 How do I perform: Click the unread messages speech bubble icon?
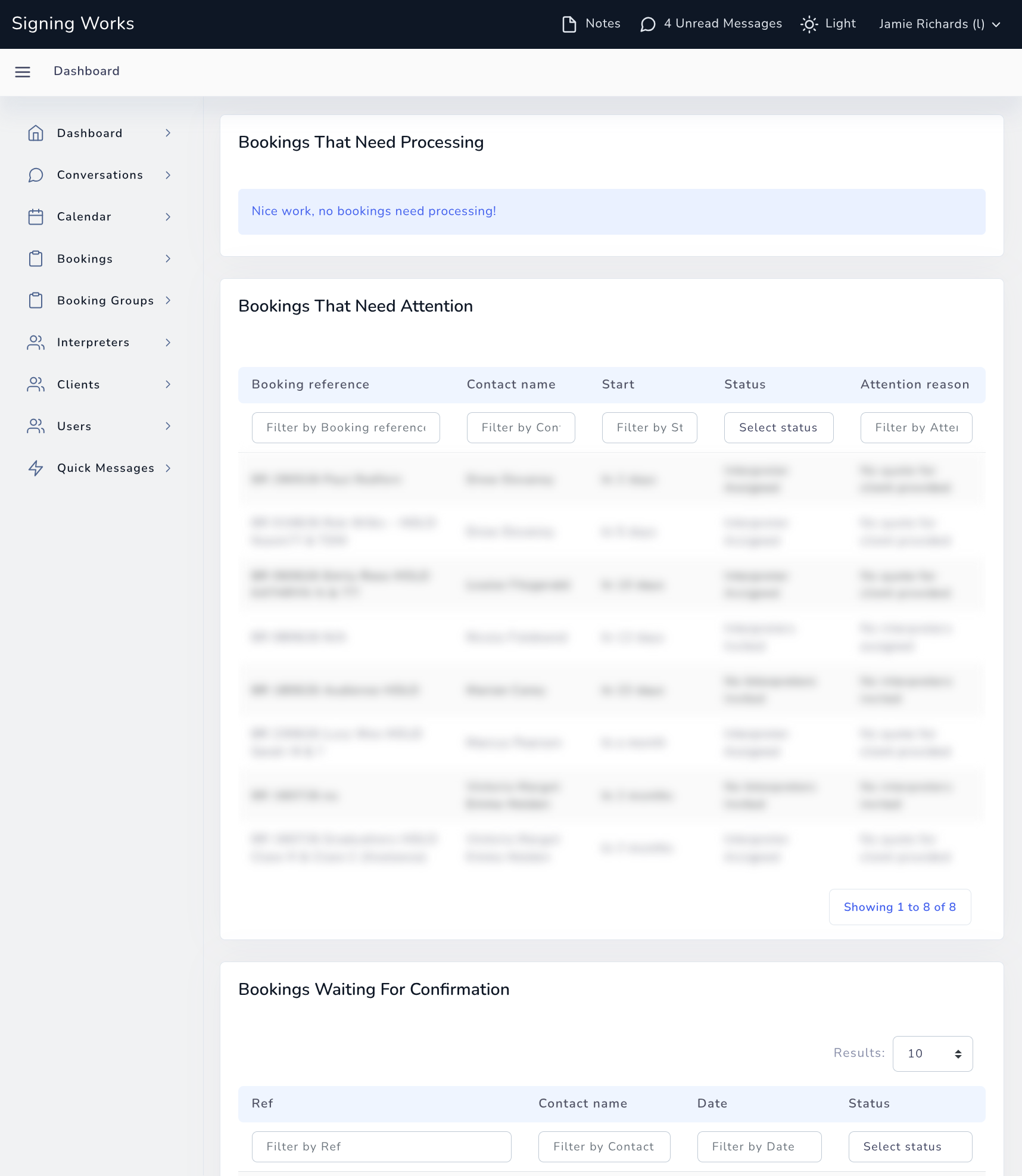648,24
